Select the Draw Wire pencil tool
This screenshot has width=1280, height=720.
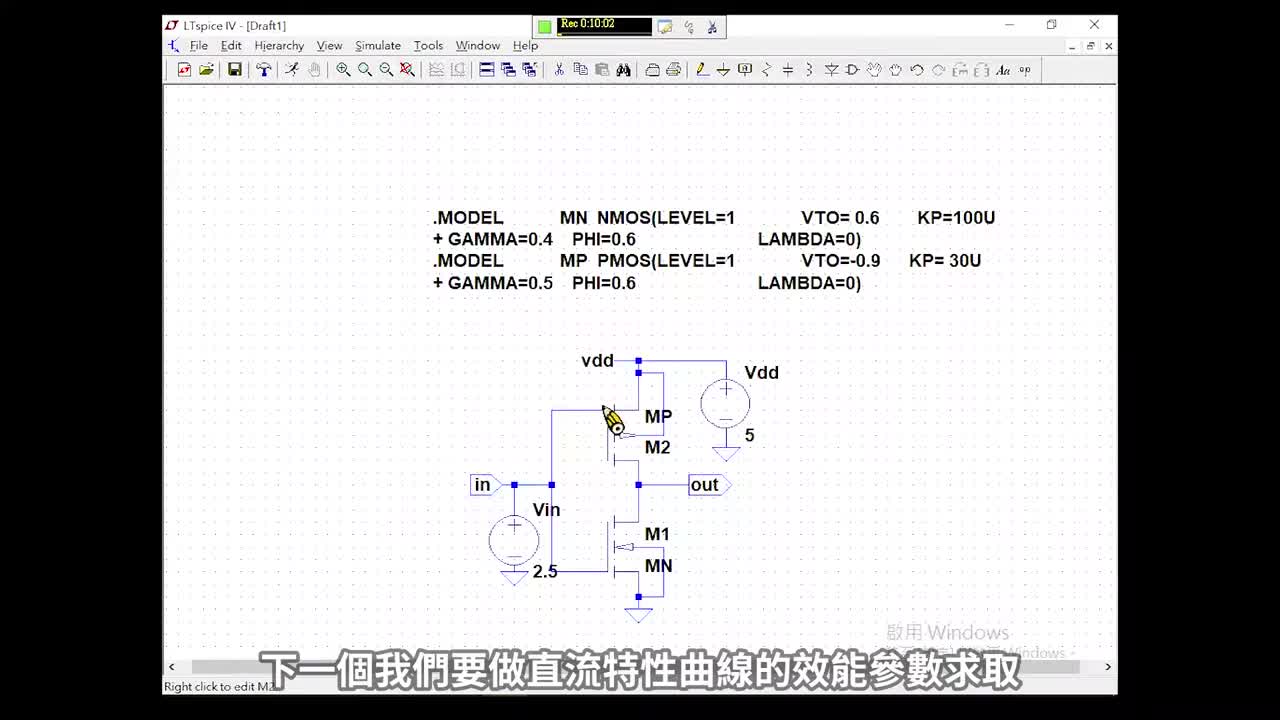(x=701, y=69)
